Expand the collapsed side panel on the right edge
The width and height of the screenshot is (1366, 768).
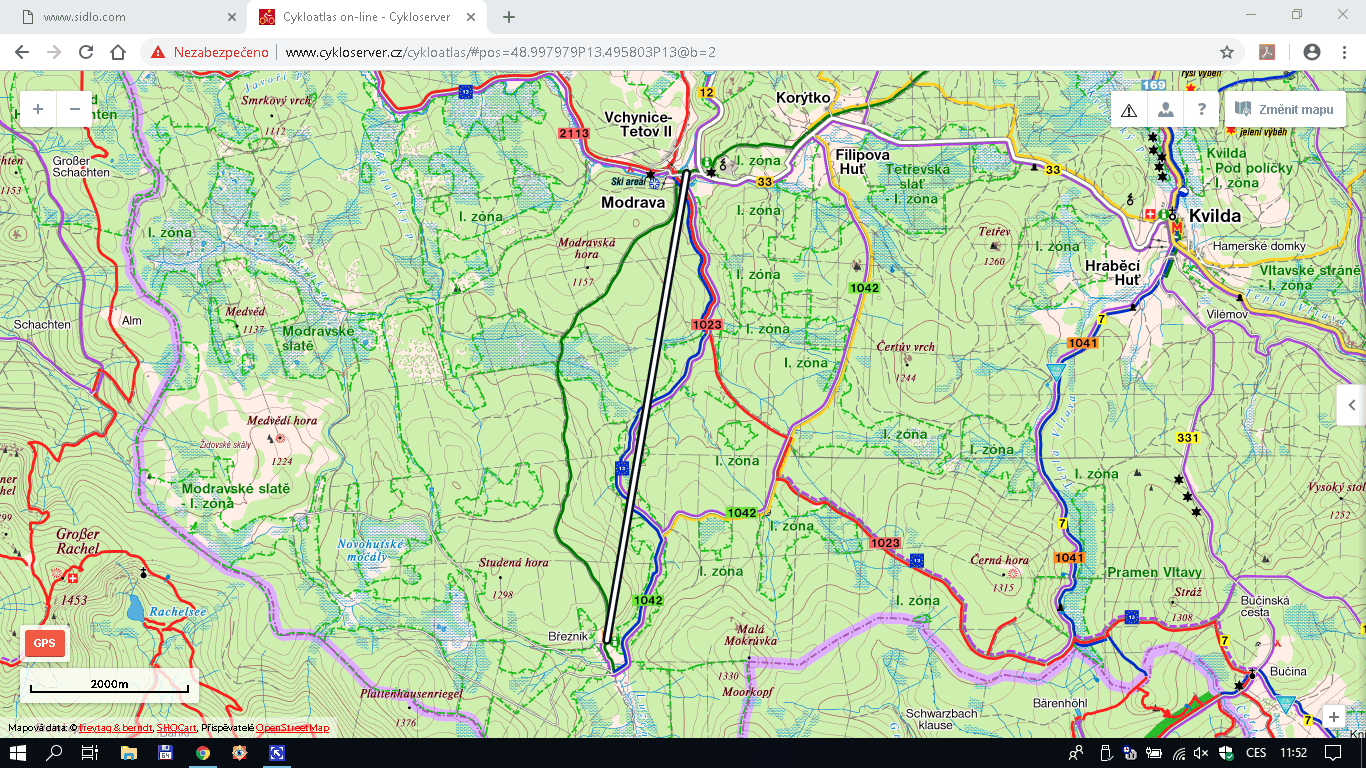(x=1352, y=405)
